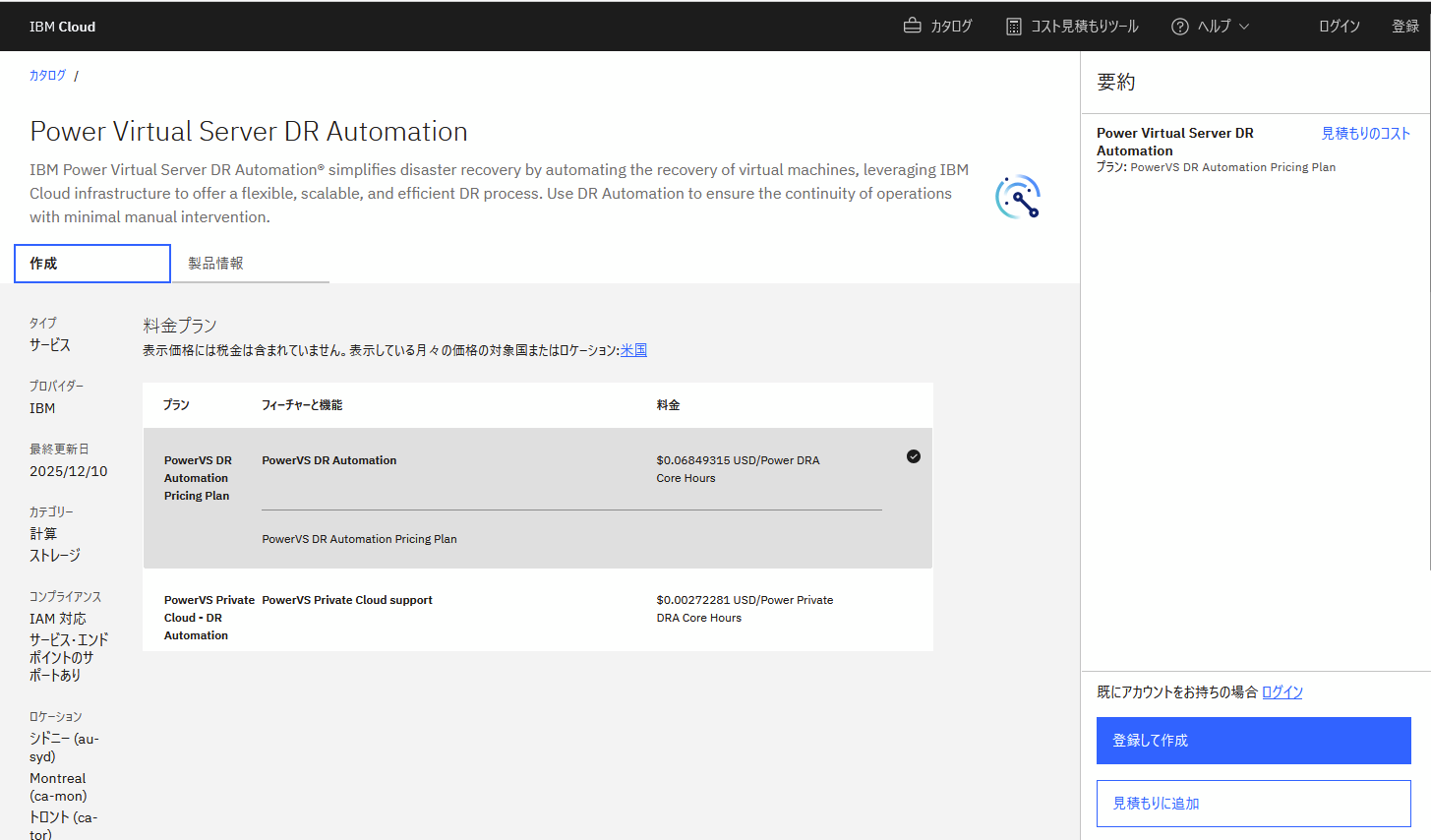This screenshot has width=1431, height=840.
Task: Click the 米国 location link
Action: pos(633,350)
